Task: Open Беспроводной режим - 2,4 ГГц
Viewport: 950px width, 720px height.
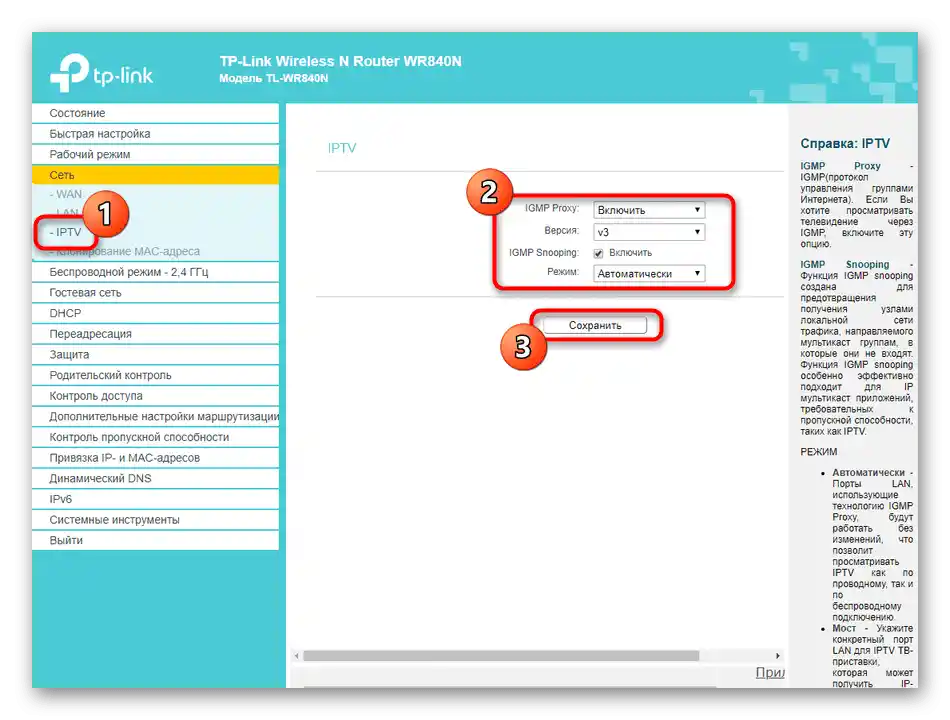Action: tap(155, 272)
